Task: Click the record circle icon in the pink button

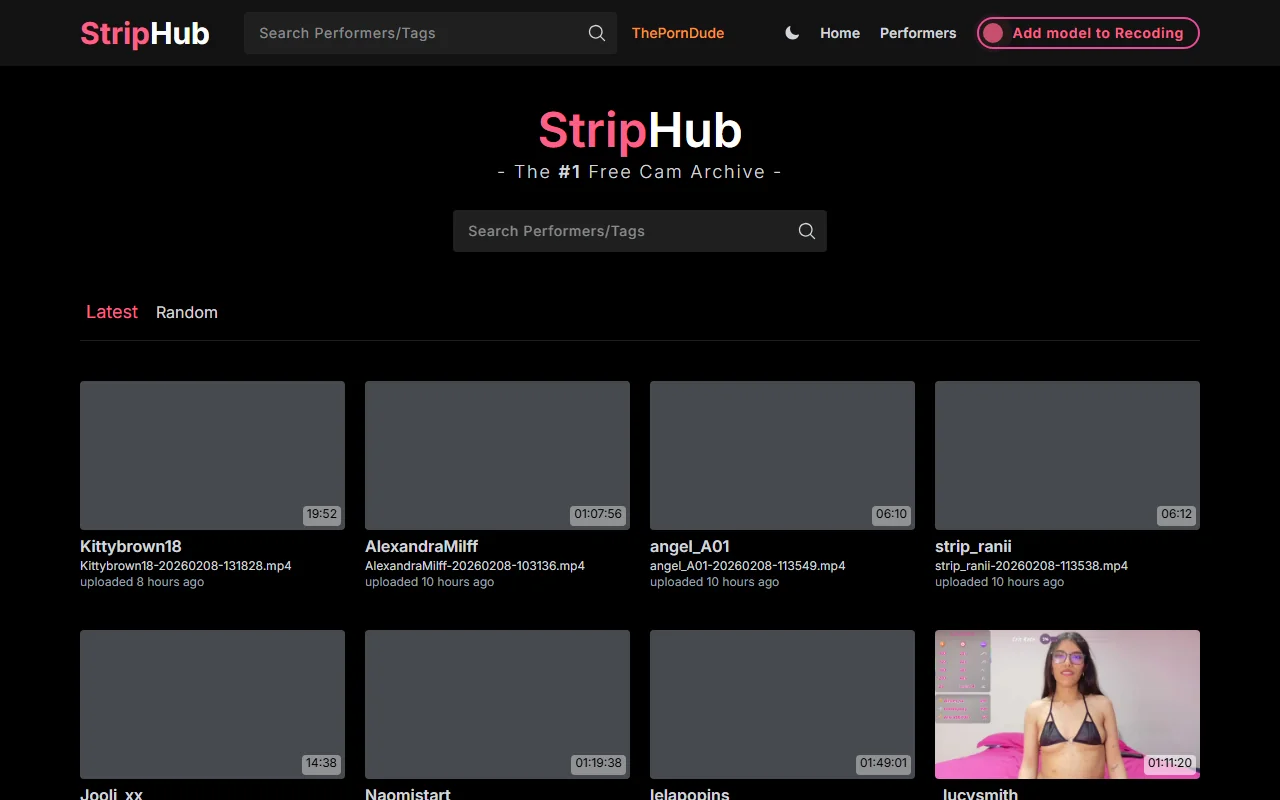Action: [992, 33]
